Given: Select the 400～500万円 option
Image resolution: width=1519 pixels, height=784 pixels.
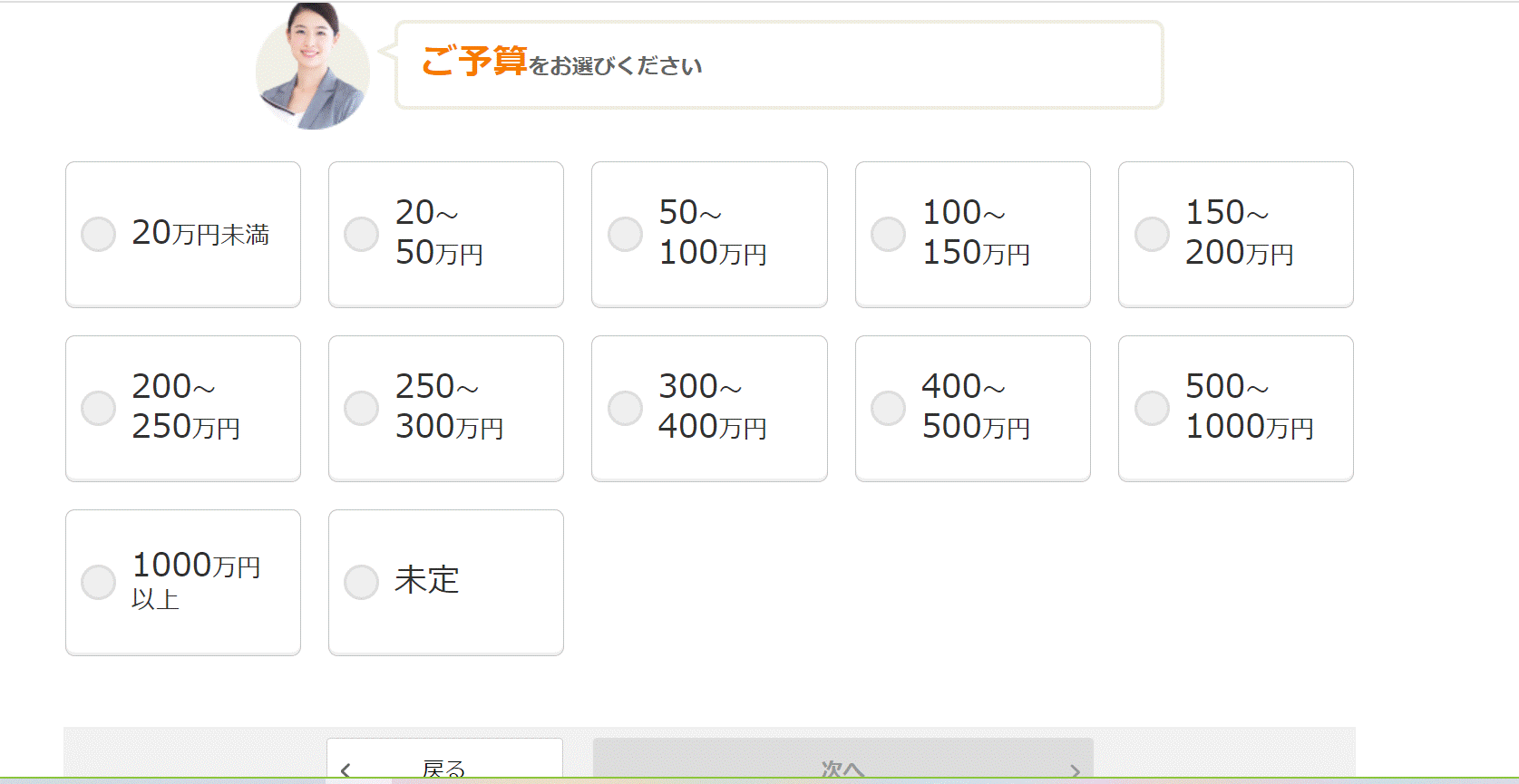Looking at the screenshot, I should coord(973,409).
